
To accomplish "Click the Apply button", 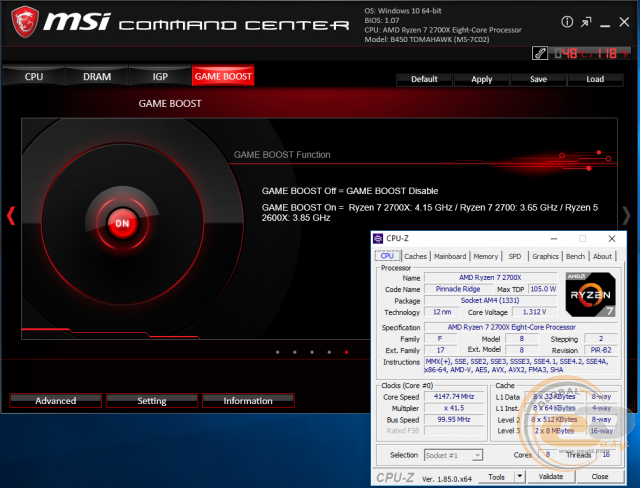I will pyautogui.click(x=482, y=79).
